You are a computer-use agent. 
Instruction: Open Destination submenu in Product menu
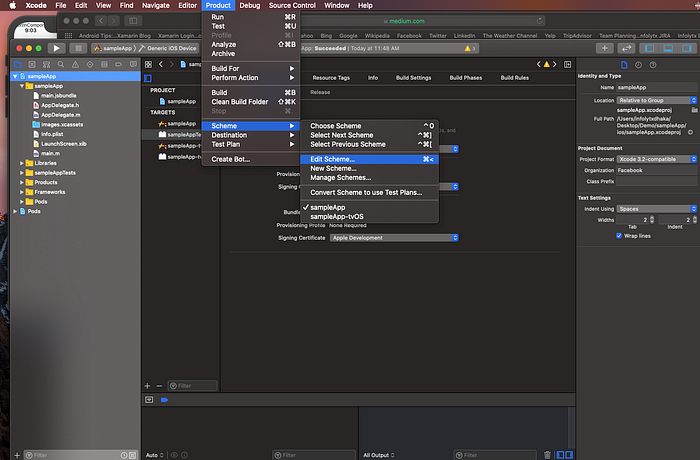pyautogui.click(x=251, y=135)
